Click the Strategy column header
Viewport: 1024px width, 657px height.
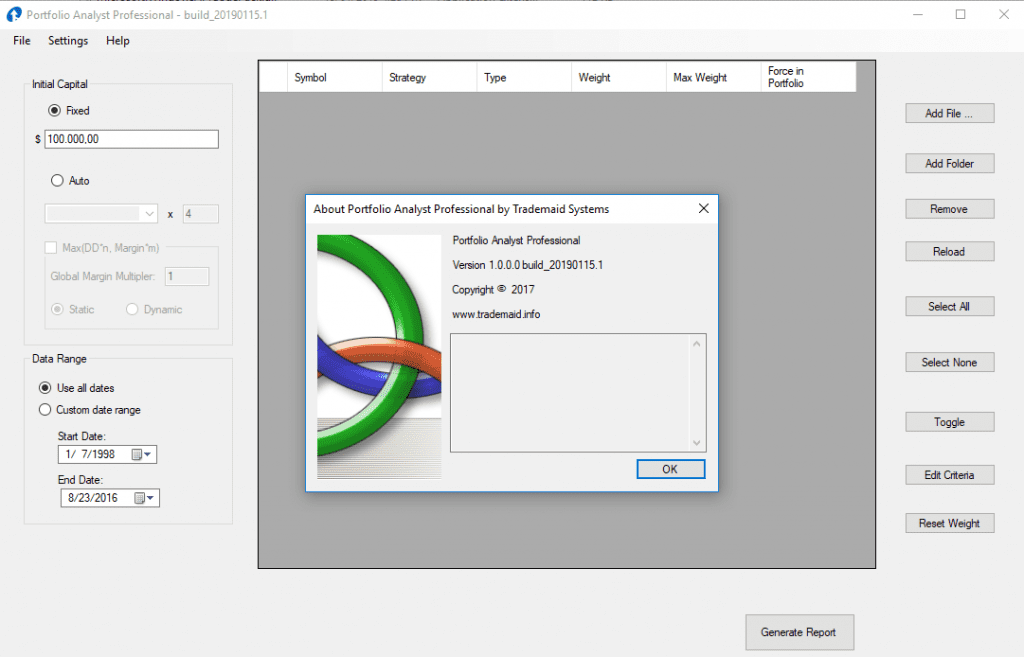click(x=429, y=77)
